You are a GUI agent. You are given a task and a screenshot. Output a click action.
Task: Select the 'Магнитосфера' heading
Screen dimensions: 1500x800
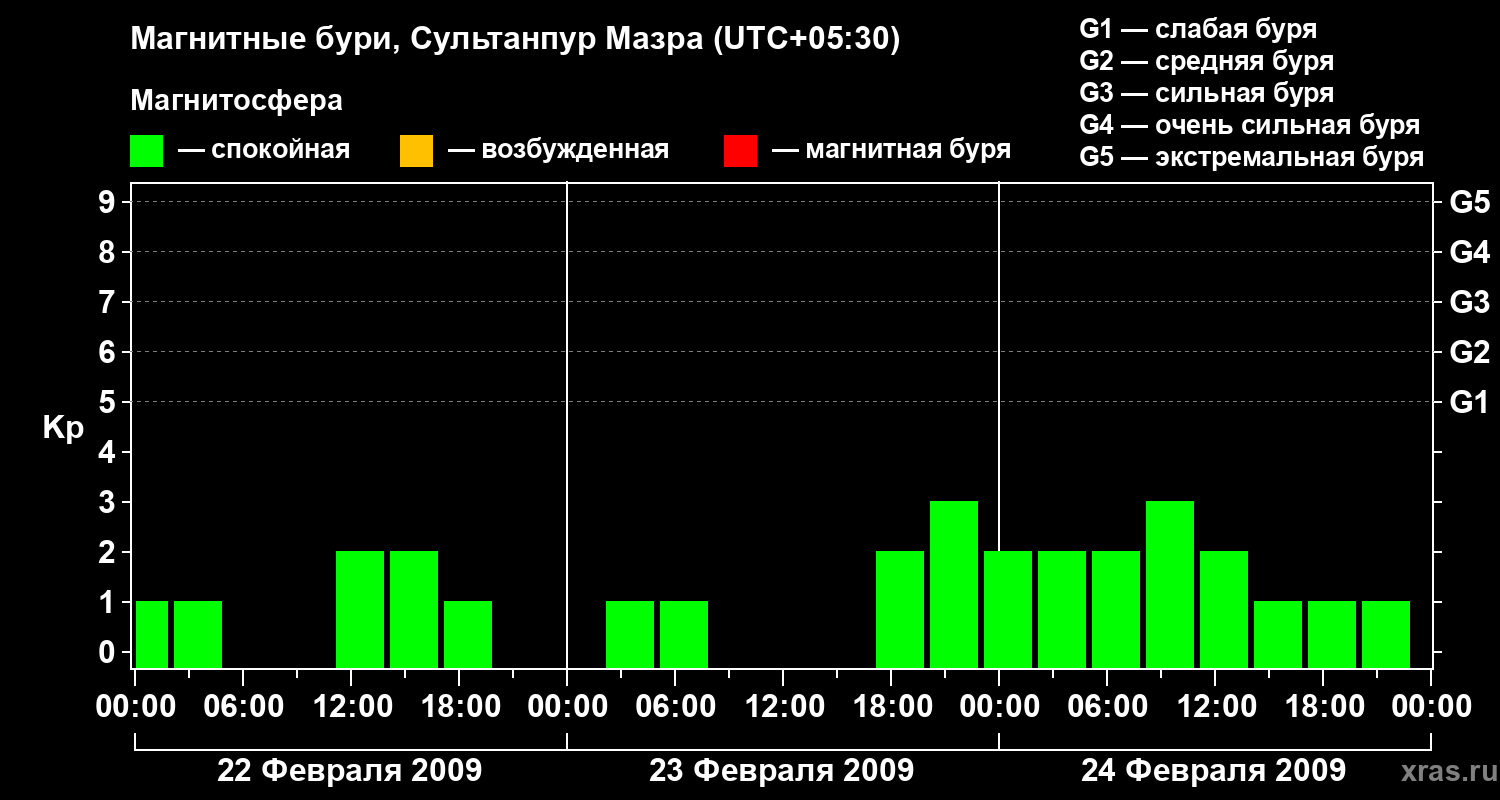point(236,101)
